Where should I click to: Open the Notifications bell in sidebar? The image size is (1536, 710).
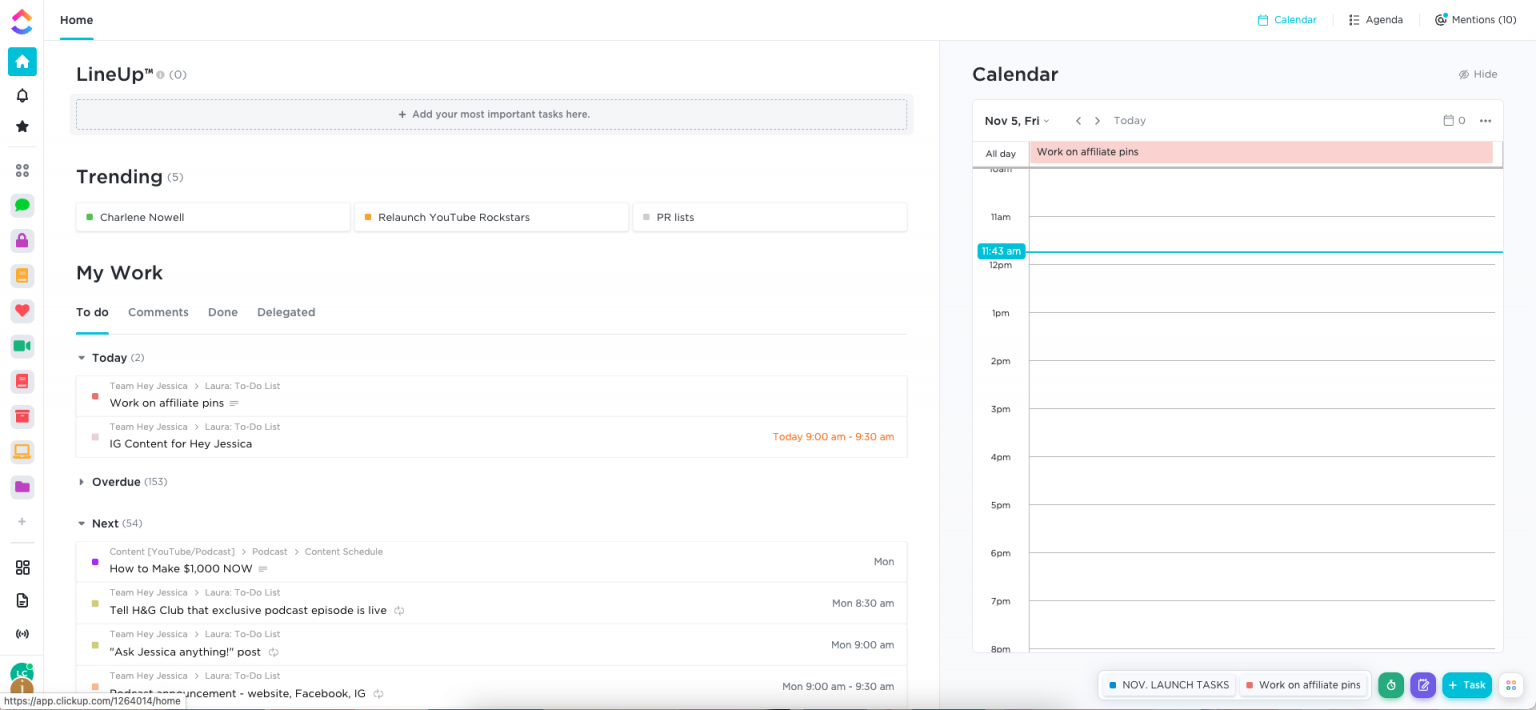[x=22, y=96]
